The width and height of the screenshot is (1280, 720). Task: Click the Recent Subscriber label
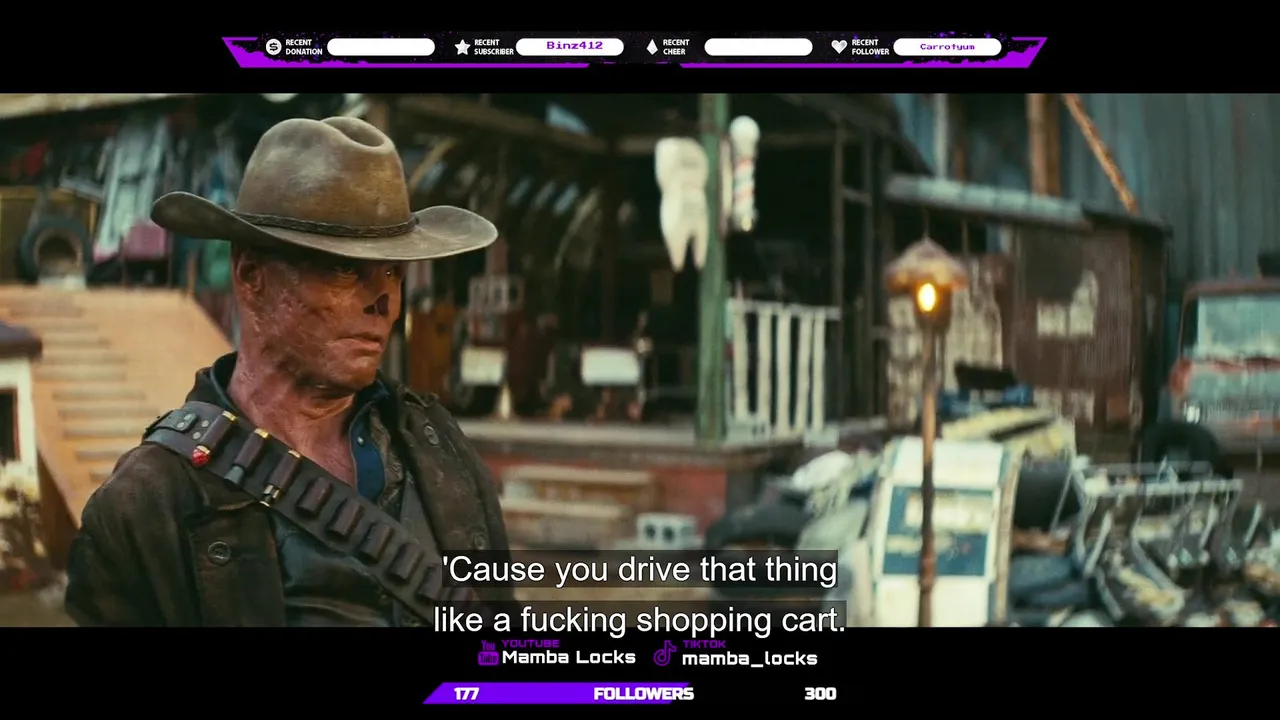pyautogui.click(x=494, y=47)
